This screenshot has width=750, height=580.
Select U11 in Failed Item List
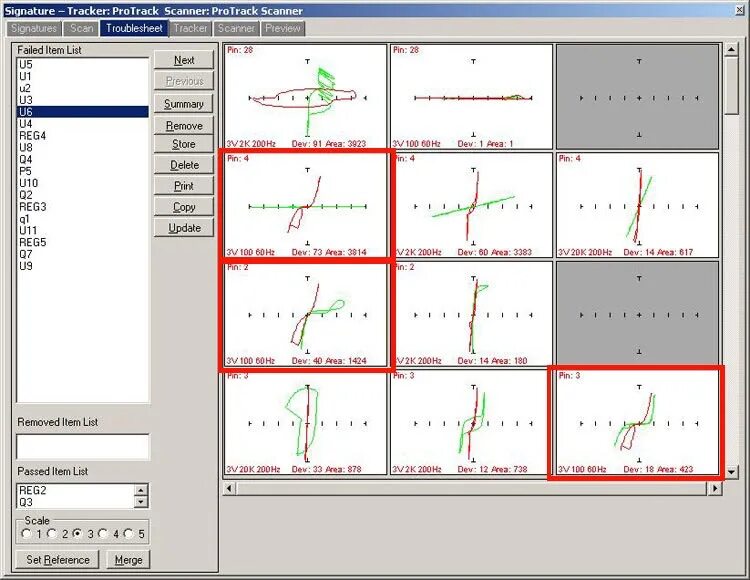[83, 230]
